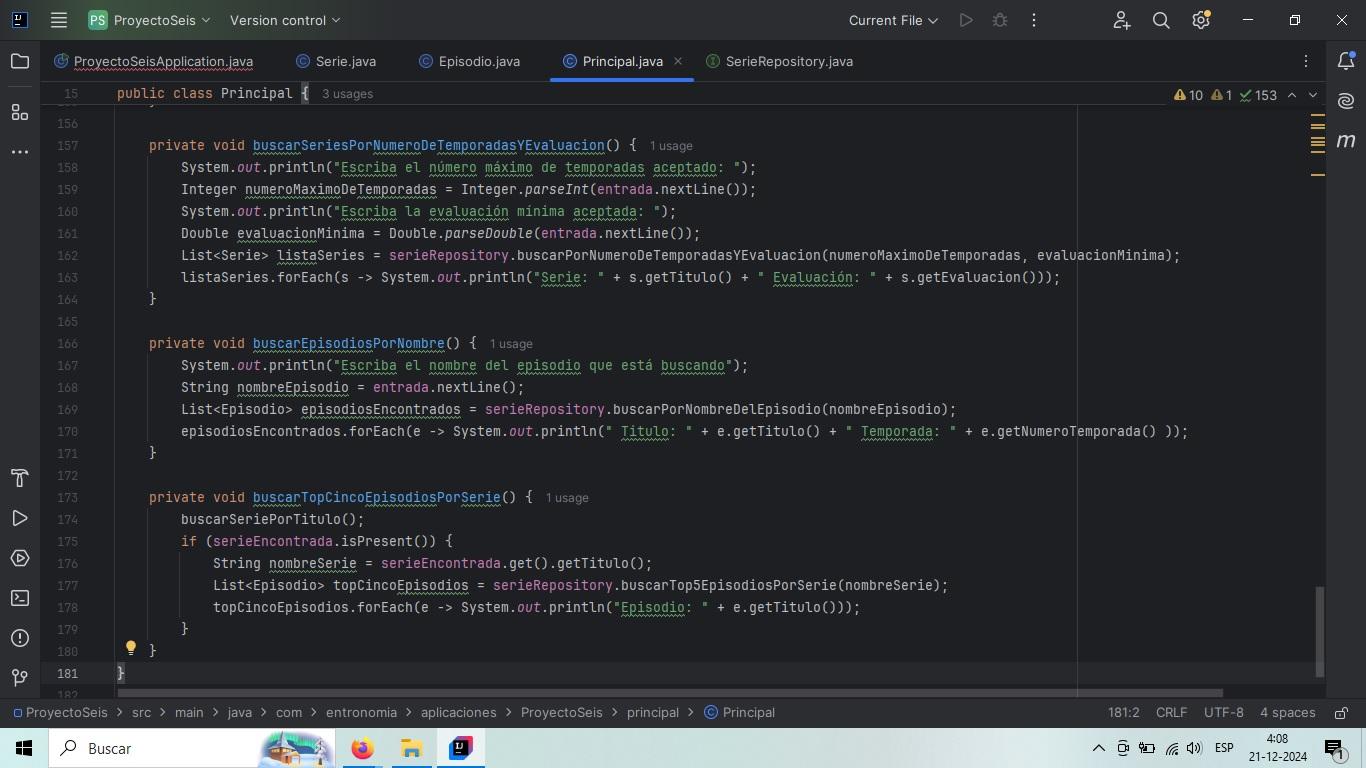Open Version control dropdown

click(285, 20)
